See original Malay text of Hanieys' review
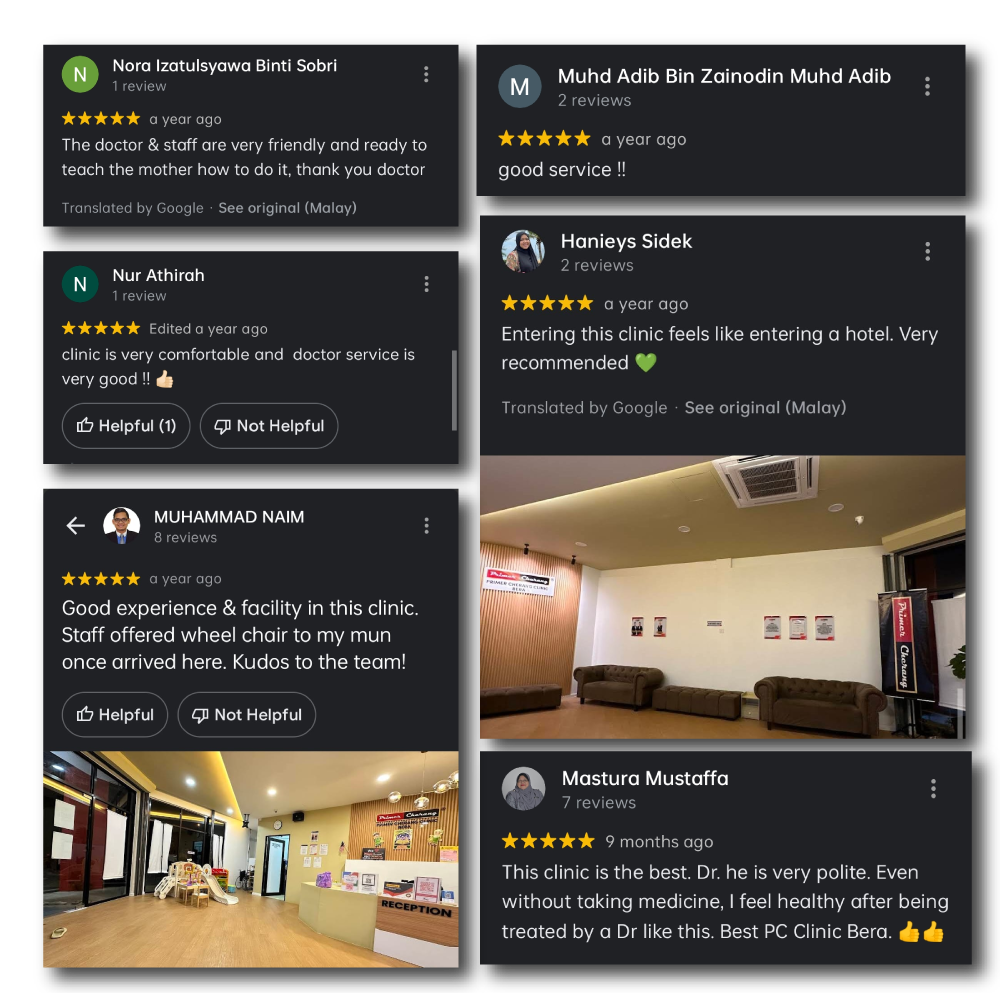 click(765, 408)
